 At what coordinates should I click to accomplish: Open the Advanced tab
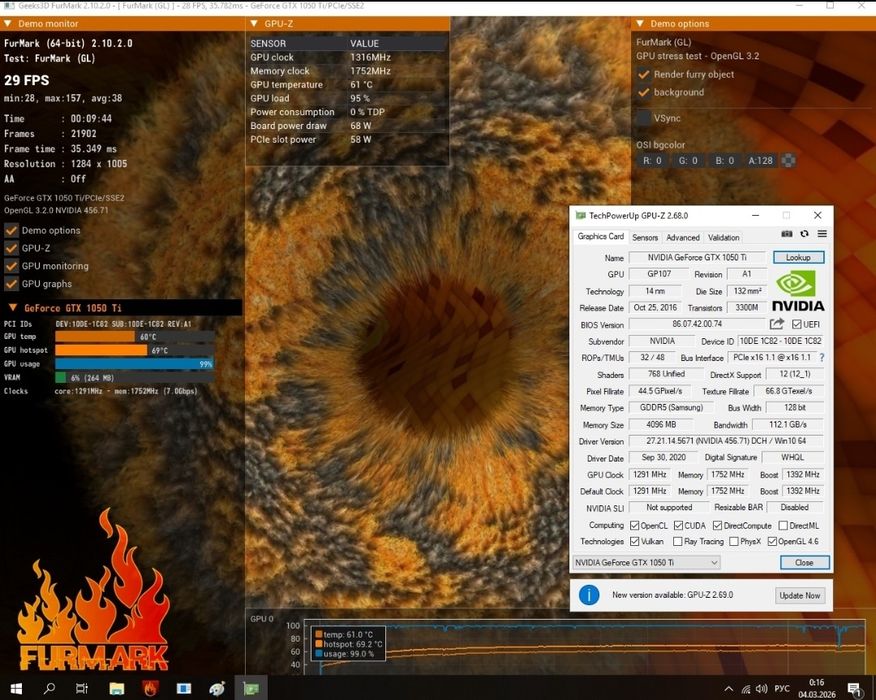point(683,237)
